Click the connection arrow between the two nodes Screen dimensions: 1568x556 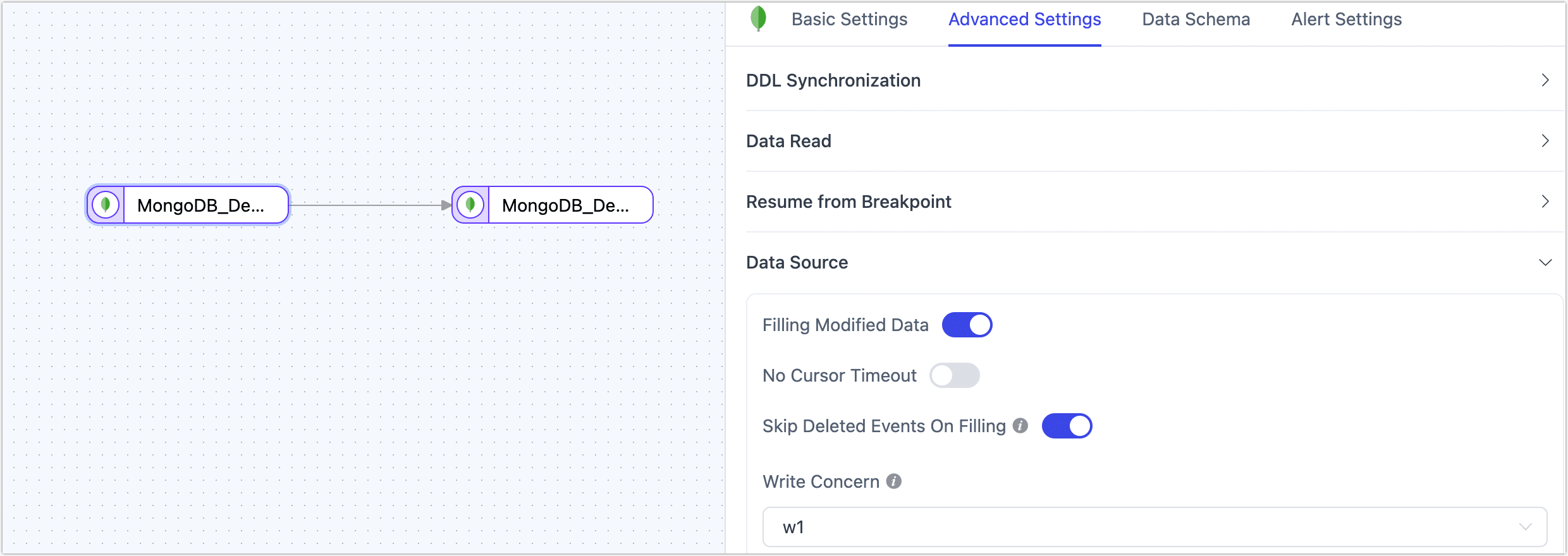click(370, 204)
